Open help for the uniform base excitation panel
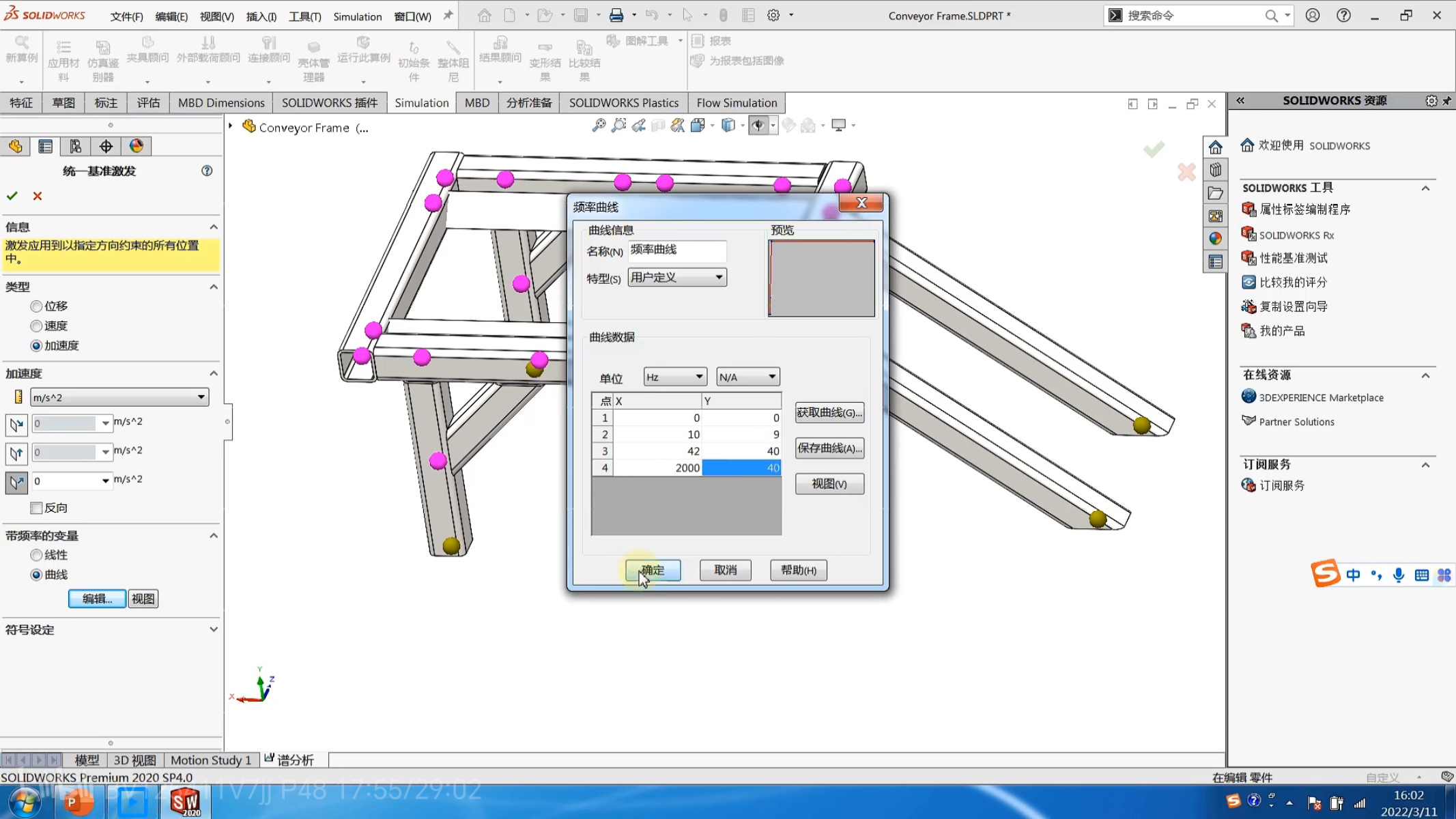Viewport: 1456px width, 819px height. pos(207,171)
